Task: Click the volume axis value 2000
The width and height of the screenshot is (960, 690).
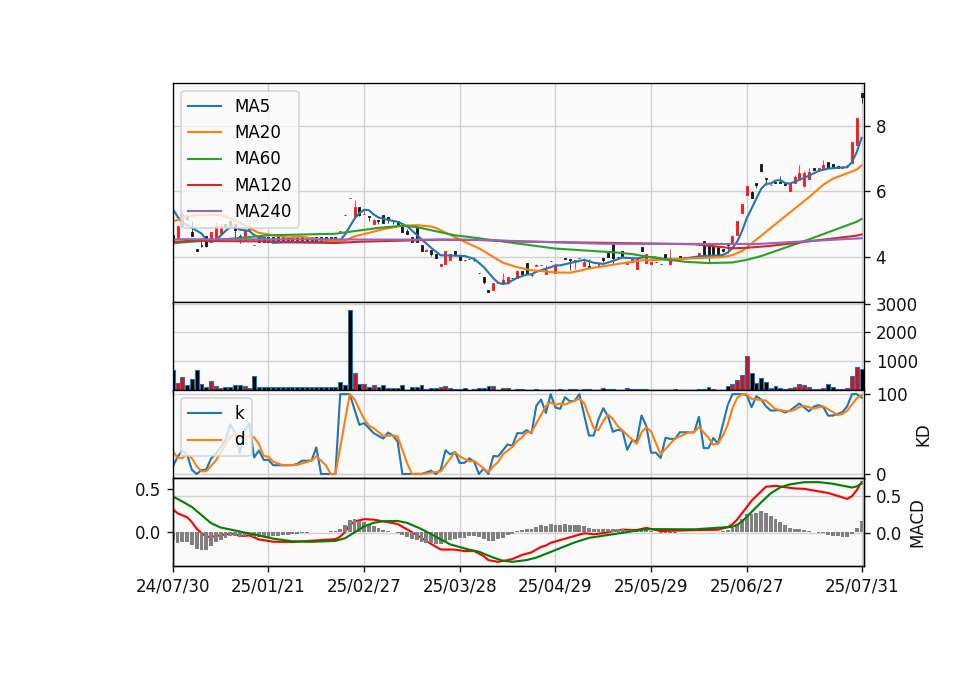Action: coord(896,333)
